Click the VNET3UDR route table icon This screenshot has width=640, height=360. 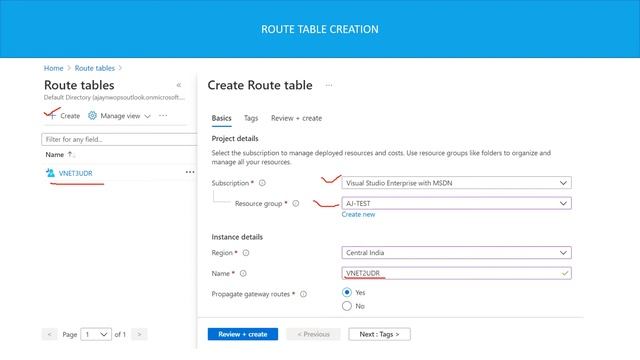(x=50, y=173)
